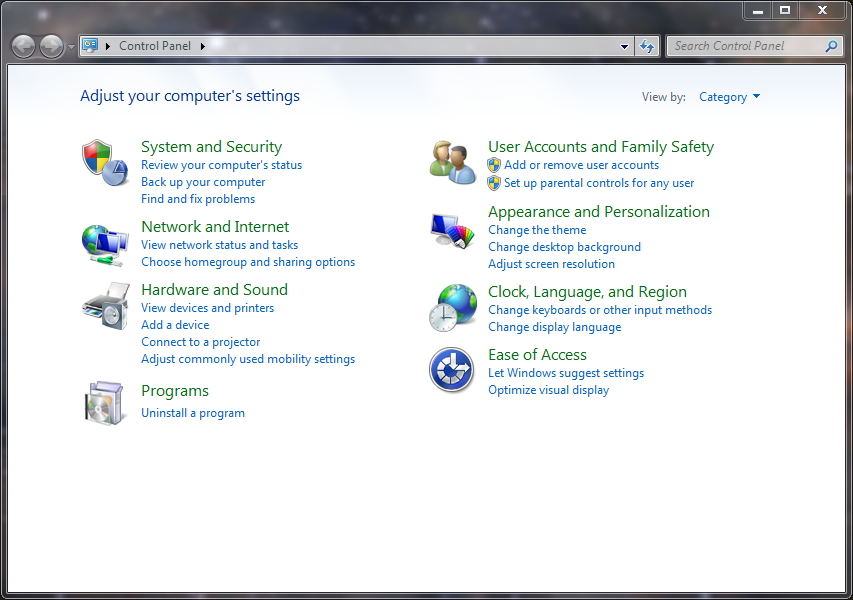
Task: Click Choose homegroup and sharing options
Action: (x=248, y=262)
